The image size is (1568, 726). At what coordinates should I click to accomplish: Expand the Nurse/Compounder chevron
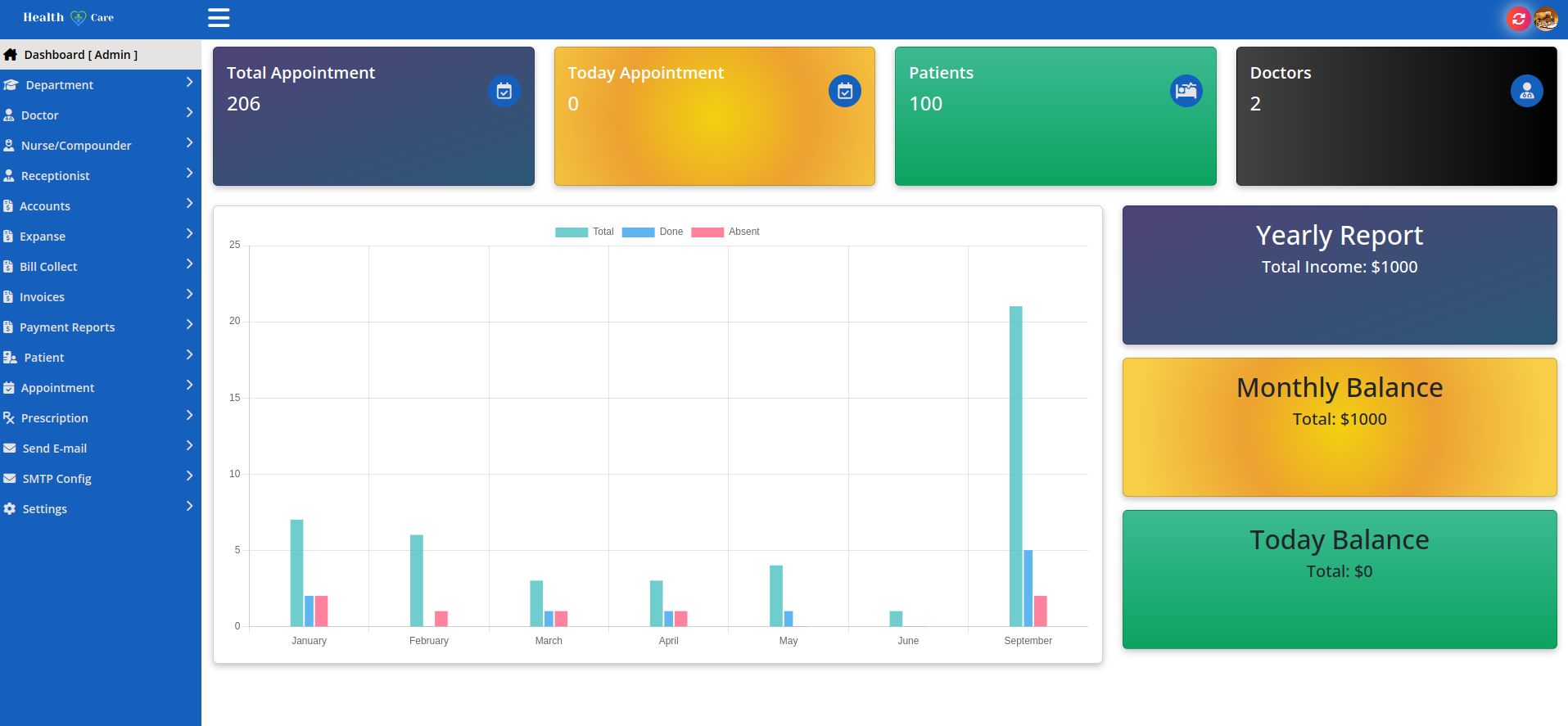[x=189, y=142]
